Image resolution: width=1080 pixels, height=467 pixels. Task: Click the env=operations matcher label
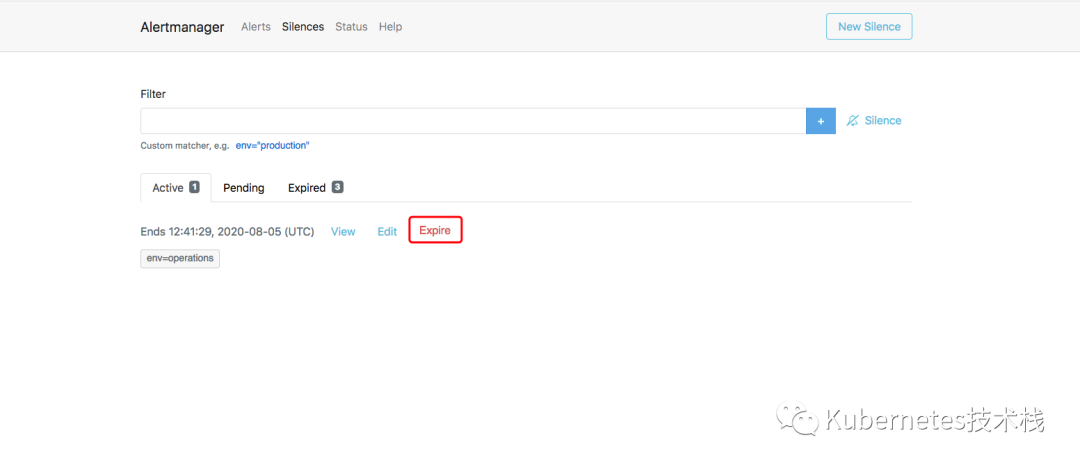[180, 258]
